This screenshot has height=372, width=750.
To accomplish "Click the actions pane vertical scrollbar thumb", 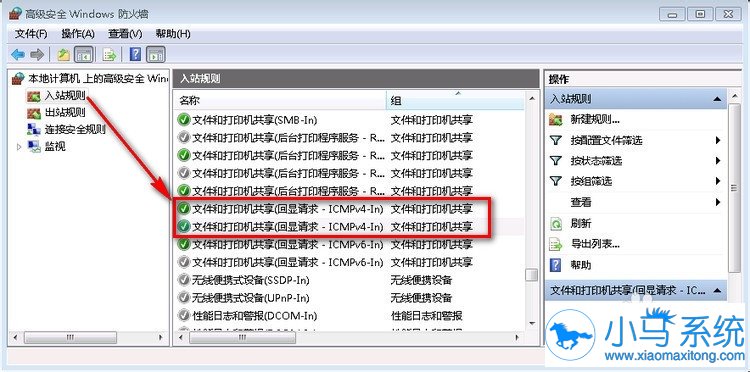I will (x=734, y=188).
